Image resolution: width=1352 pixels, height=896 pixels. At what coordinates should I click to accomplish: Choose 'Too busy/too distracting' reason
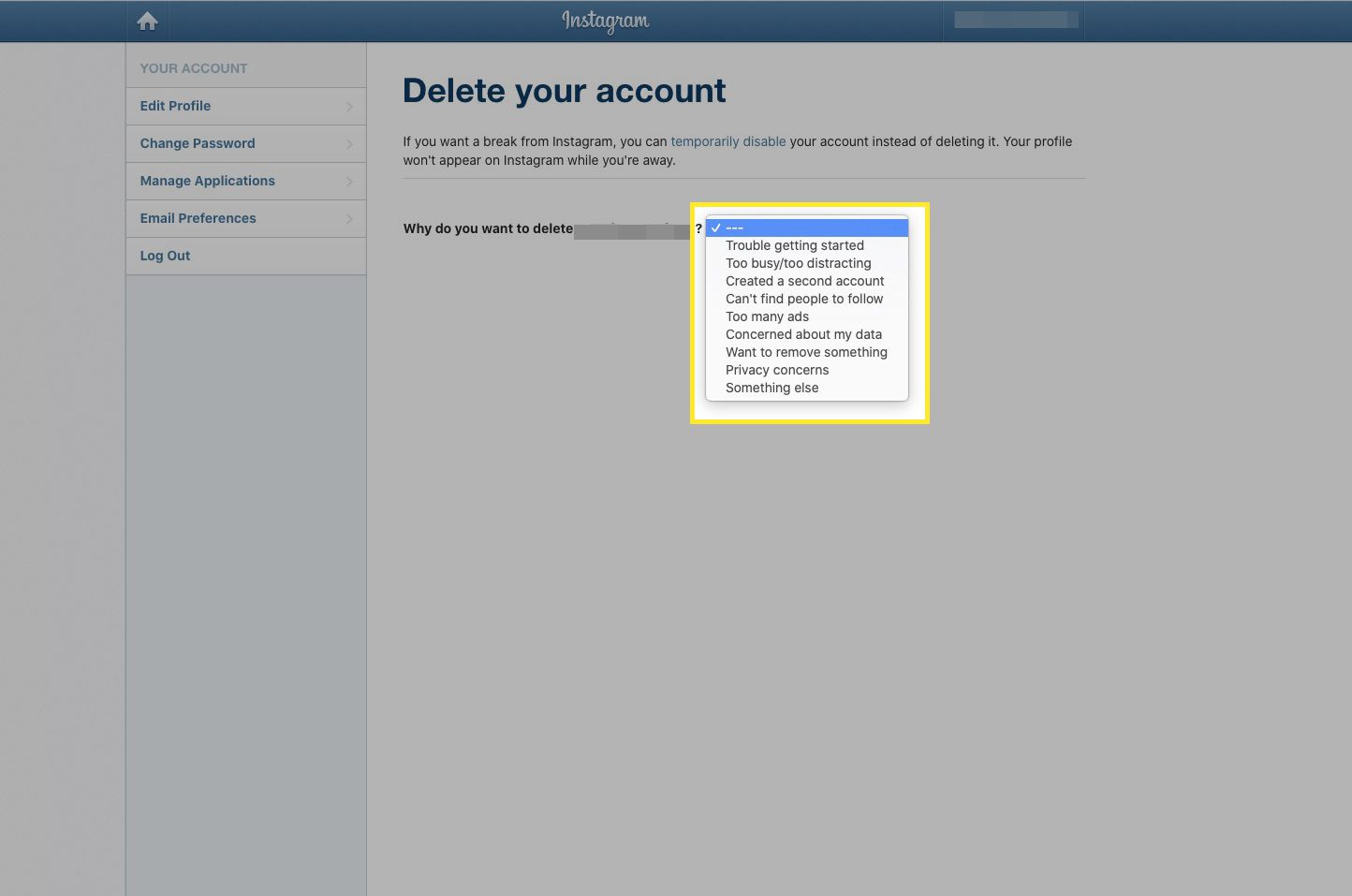807,263
